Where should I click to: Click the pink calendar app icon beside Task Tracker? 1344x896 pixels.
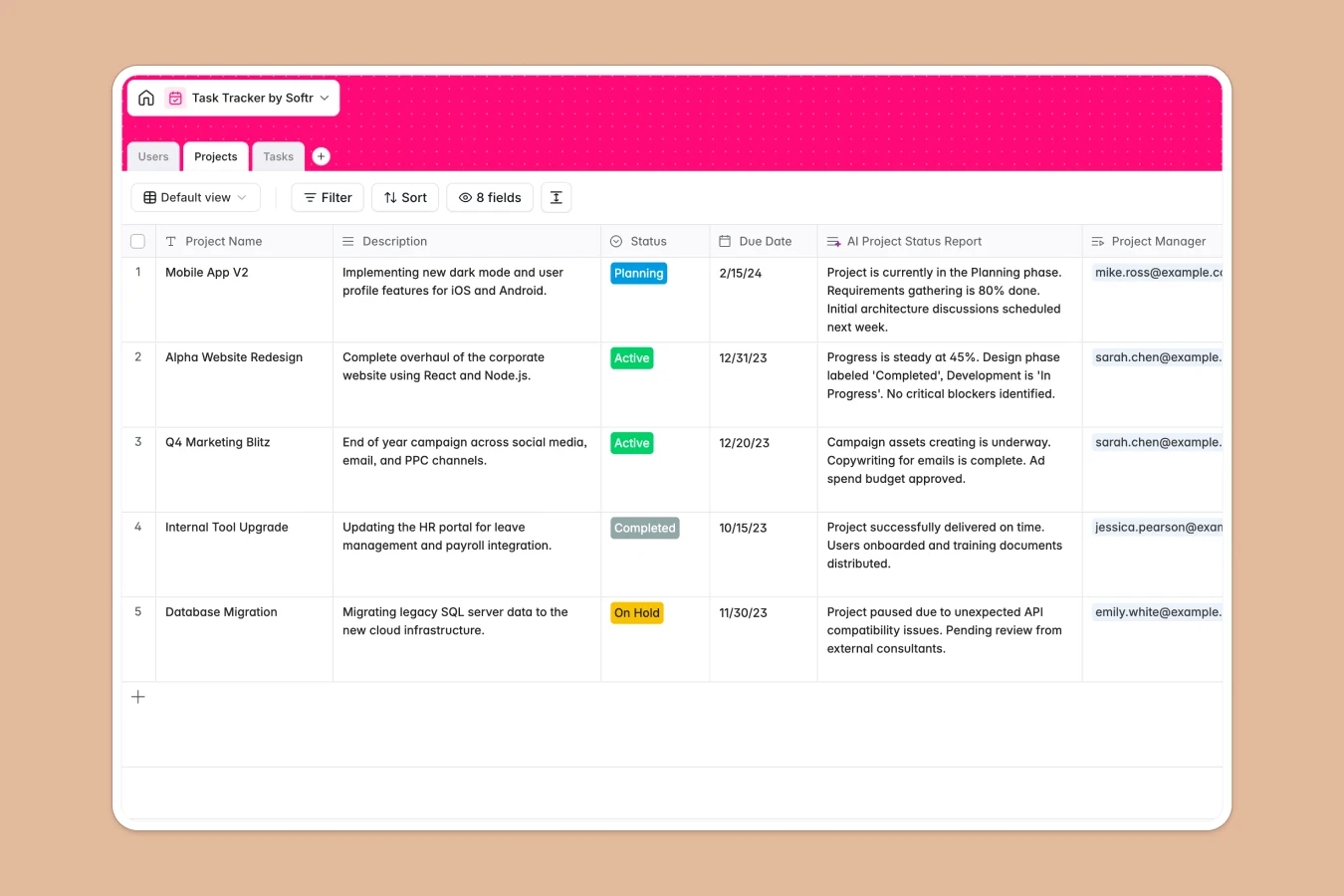pyautogui.click(x=174, y=98)
